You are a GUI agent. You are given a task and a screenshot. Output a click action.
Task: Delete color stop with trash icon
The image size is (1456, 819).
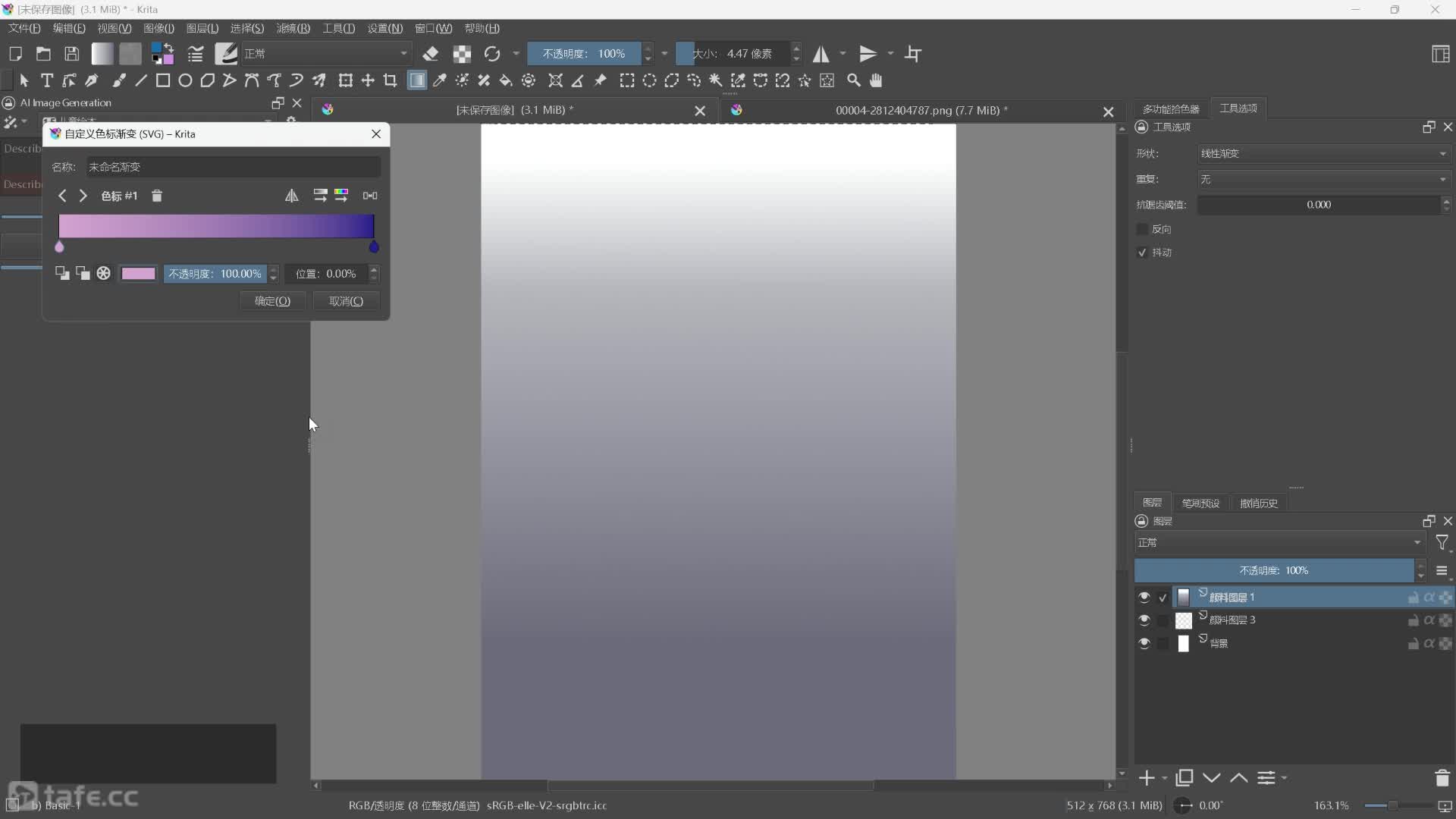157,196
